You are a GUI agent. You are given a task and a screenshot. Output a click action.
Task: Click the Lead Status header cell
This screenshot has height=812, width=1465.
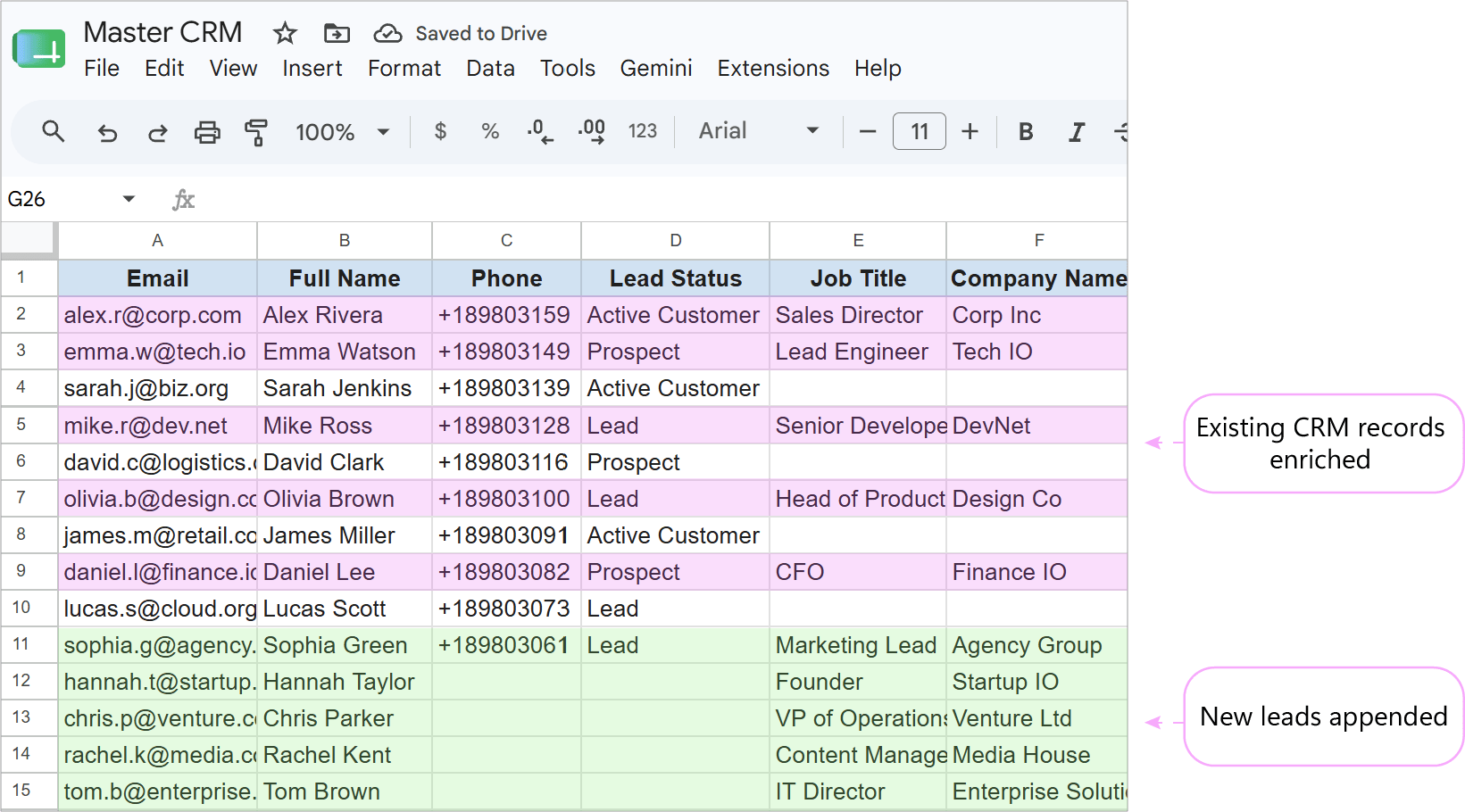click(x=676, y=278)
